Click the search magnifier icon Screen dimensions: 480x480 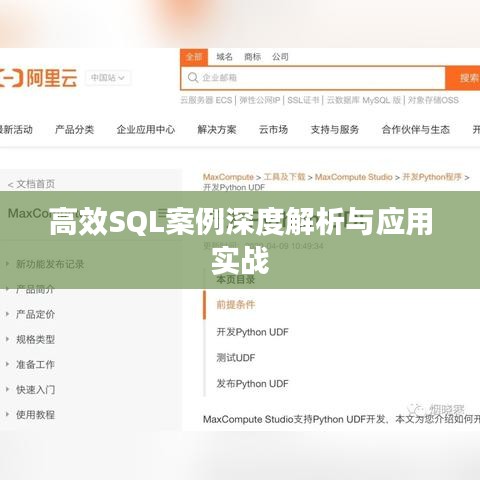[193, 78]
